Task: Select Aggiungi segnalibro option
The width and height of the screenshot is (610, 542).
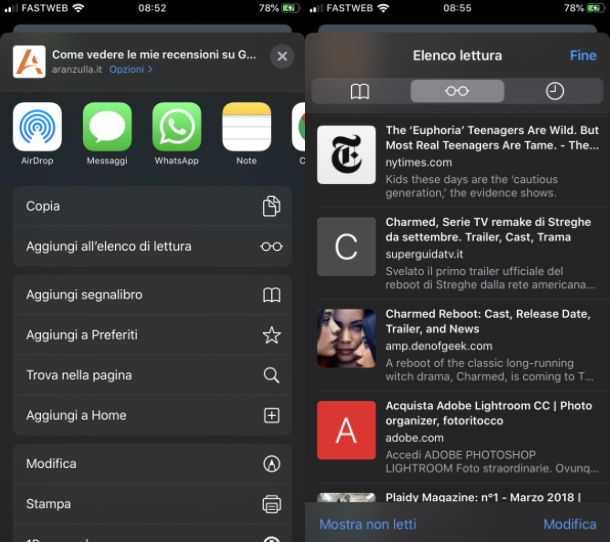Action: coord(152,295)
